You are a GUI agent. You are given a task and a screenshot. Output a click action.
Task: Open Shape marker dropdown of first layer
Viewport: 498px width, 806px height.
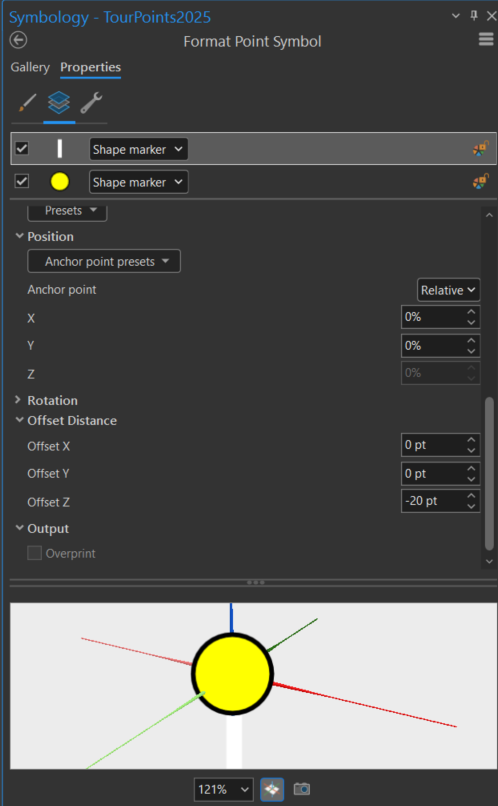tap(138, 149)
